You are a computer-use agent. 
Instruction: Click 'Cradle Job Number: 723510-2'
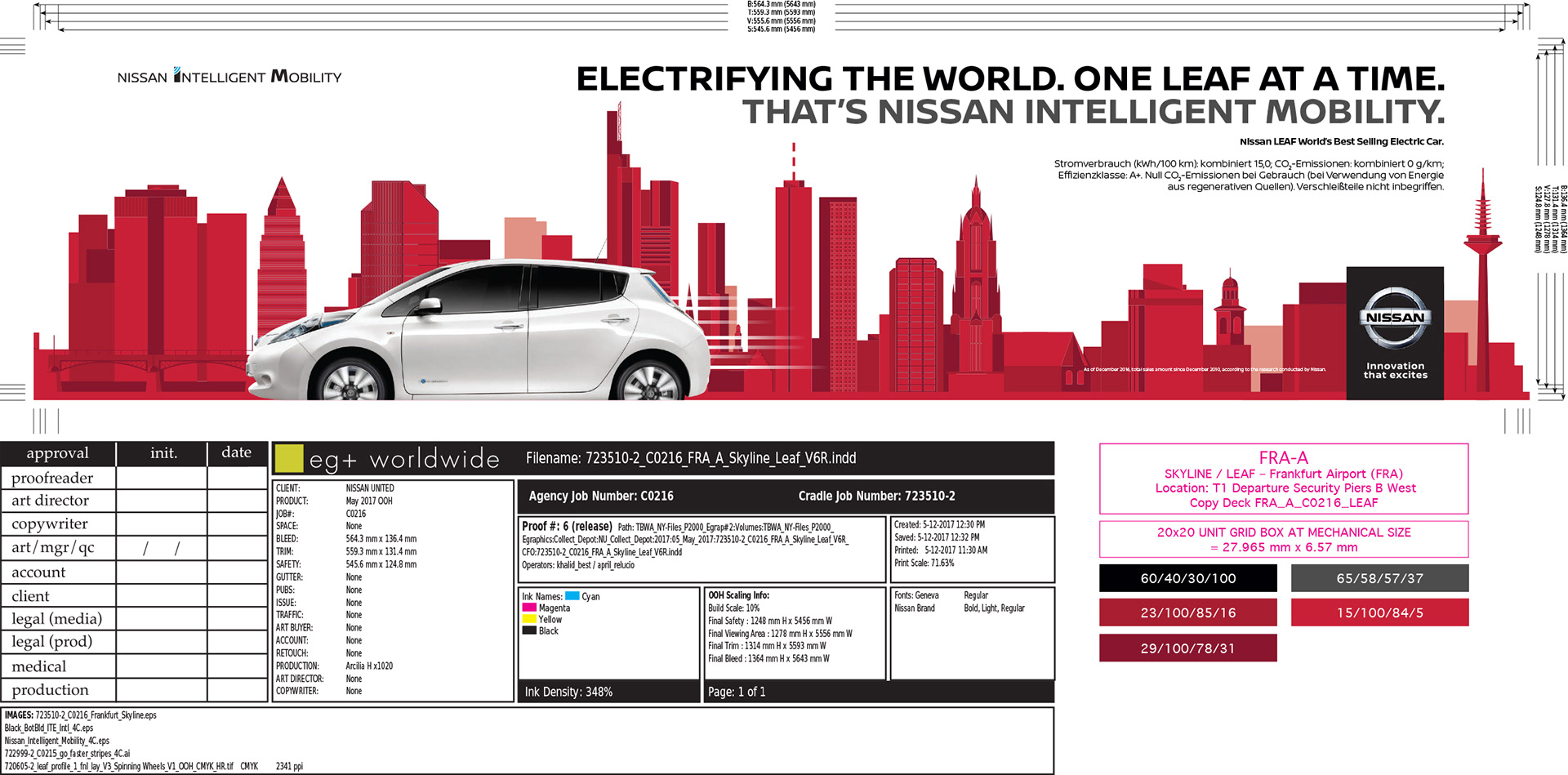(x=877, y=496)
